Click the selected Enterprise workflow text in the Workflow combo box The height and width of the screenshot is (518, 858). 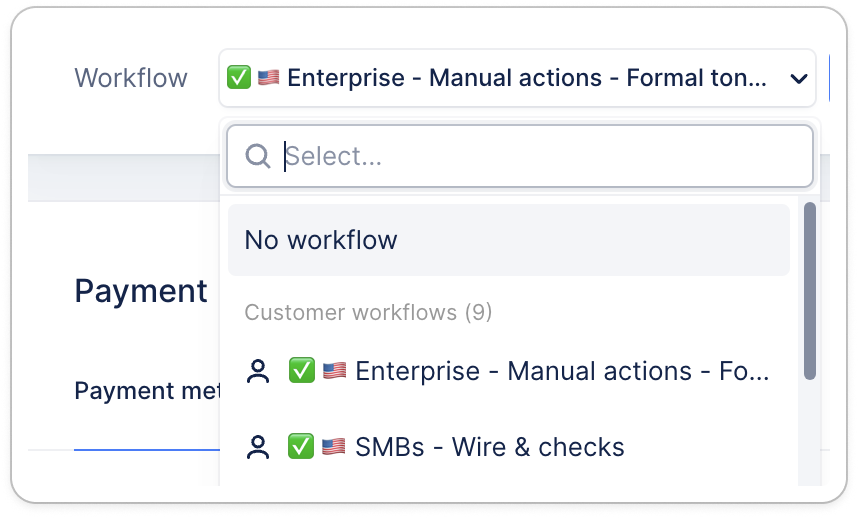[x=526, y=78]
